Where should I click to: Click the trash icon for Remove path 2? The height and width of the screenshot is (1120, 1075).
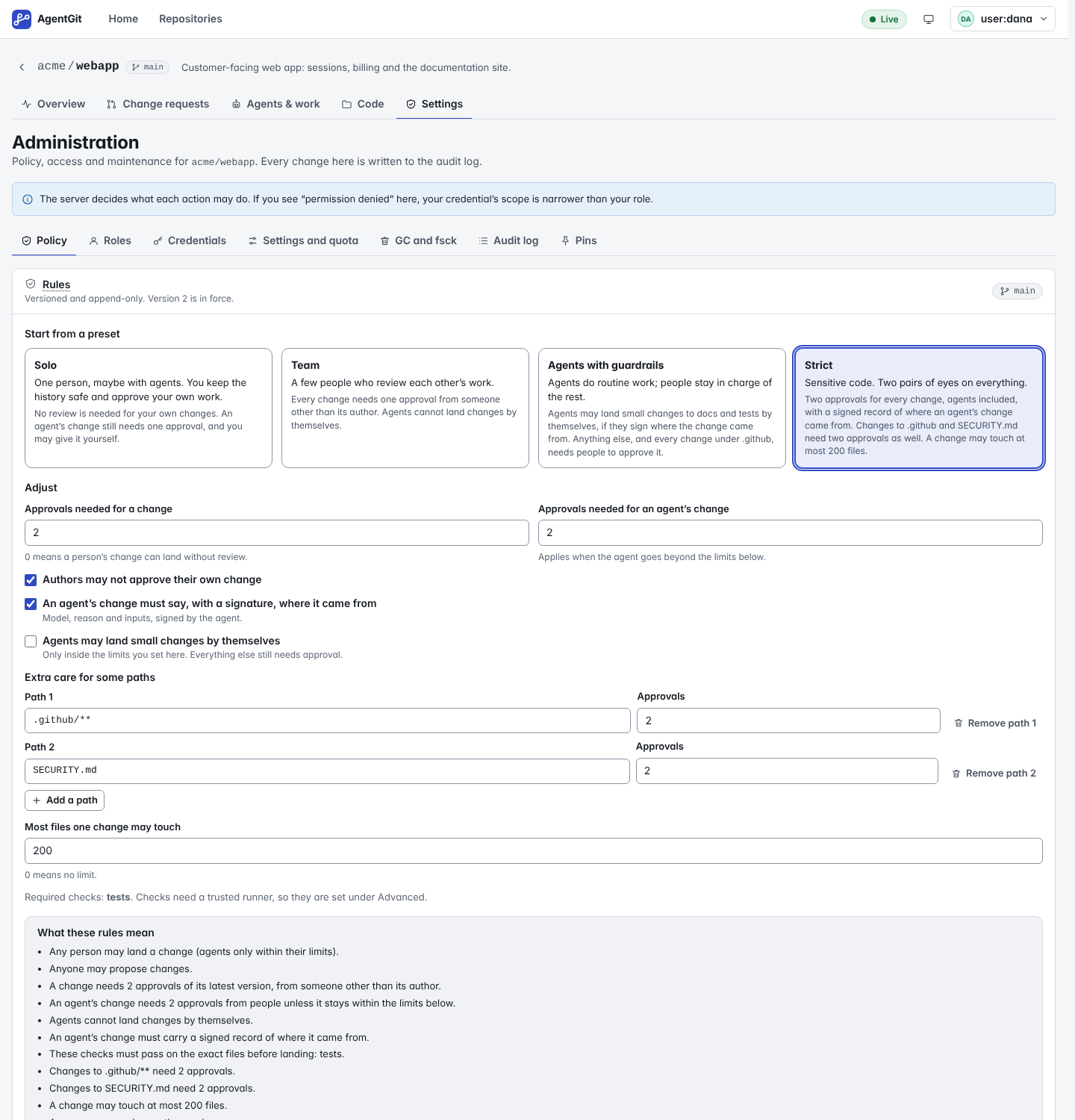[956, 774]
